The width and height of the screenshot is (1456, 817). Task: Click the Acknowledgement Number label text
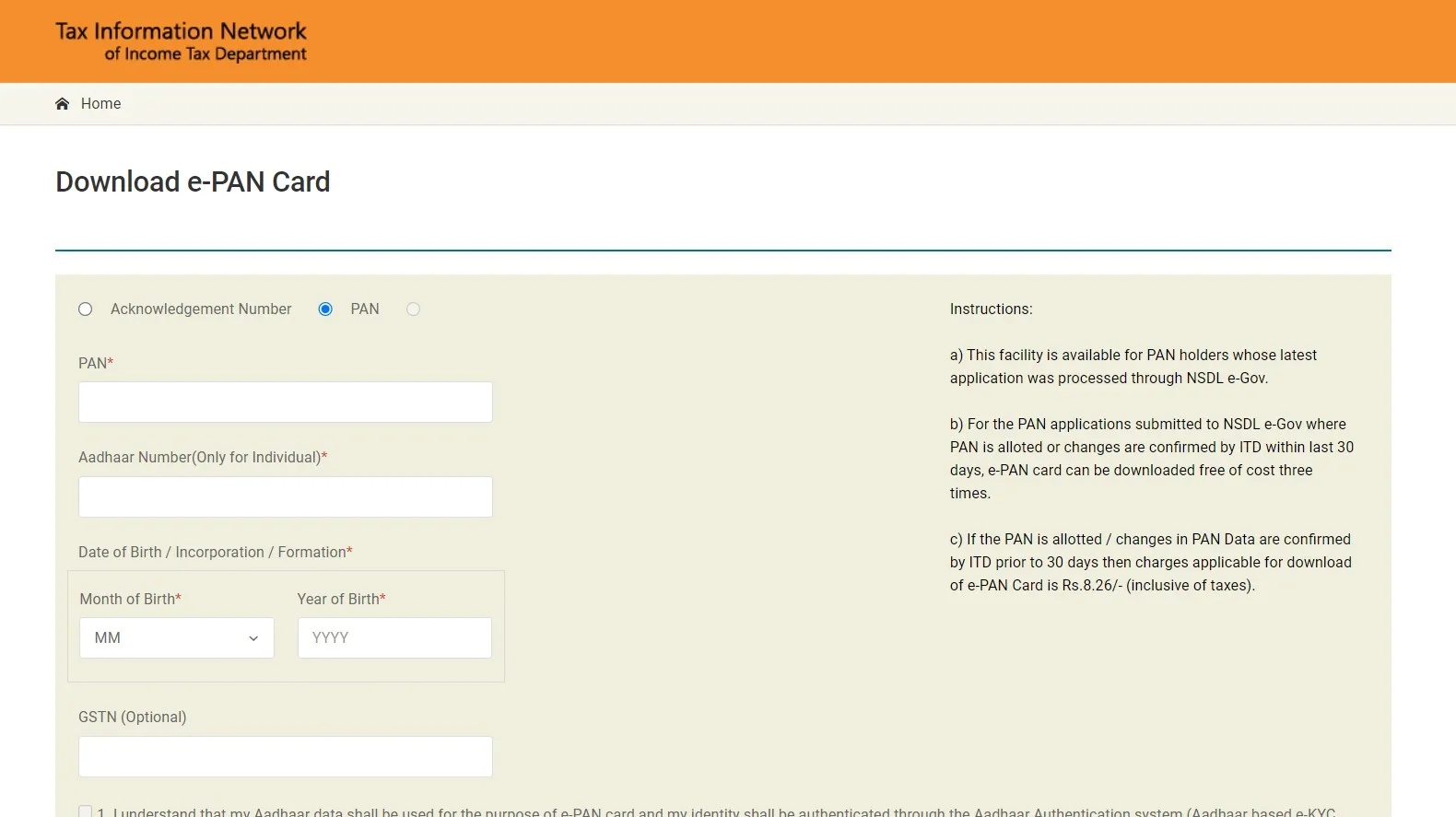coord(201,309)
